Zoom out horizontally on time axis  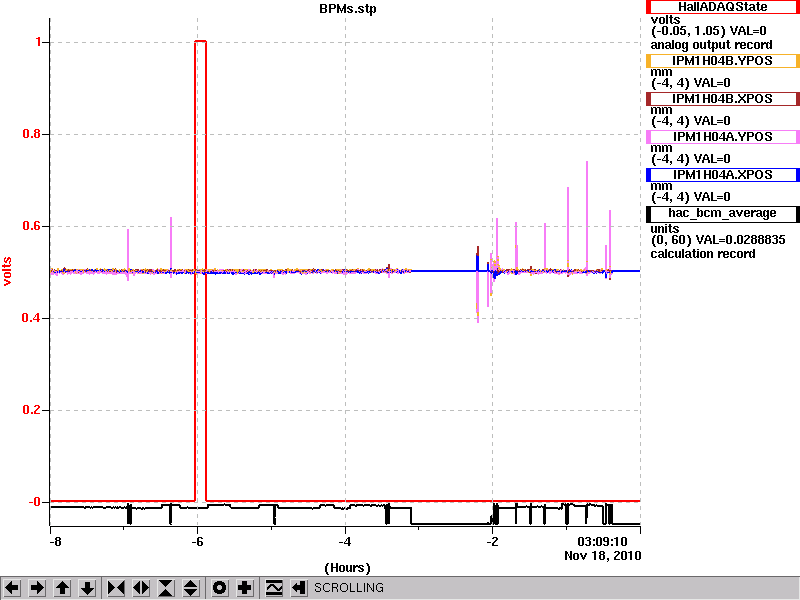tap(141, 588)
